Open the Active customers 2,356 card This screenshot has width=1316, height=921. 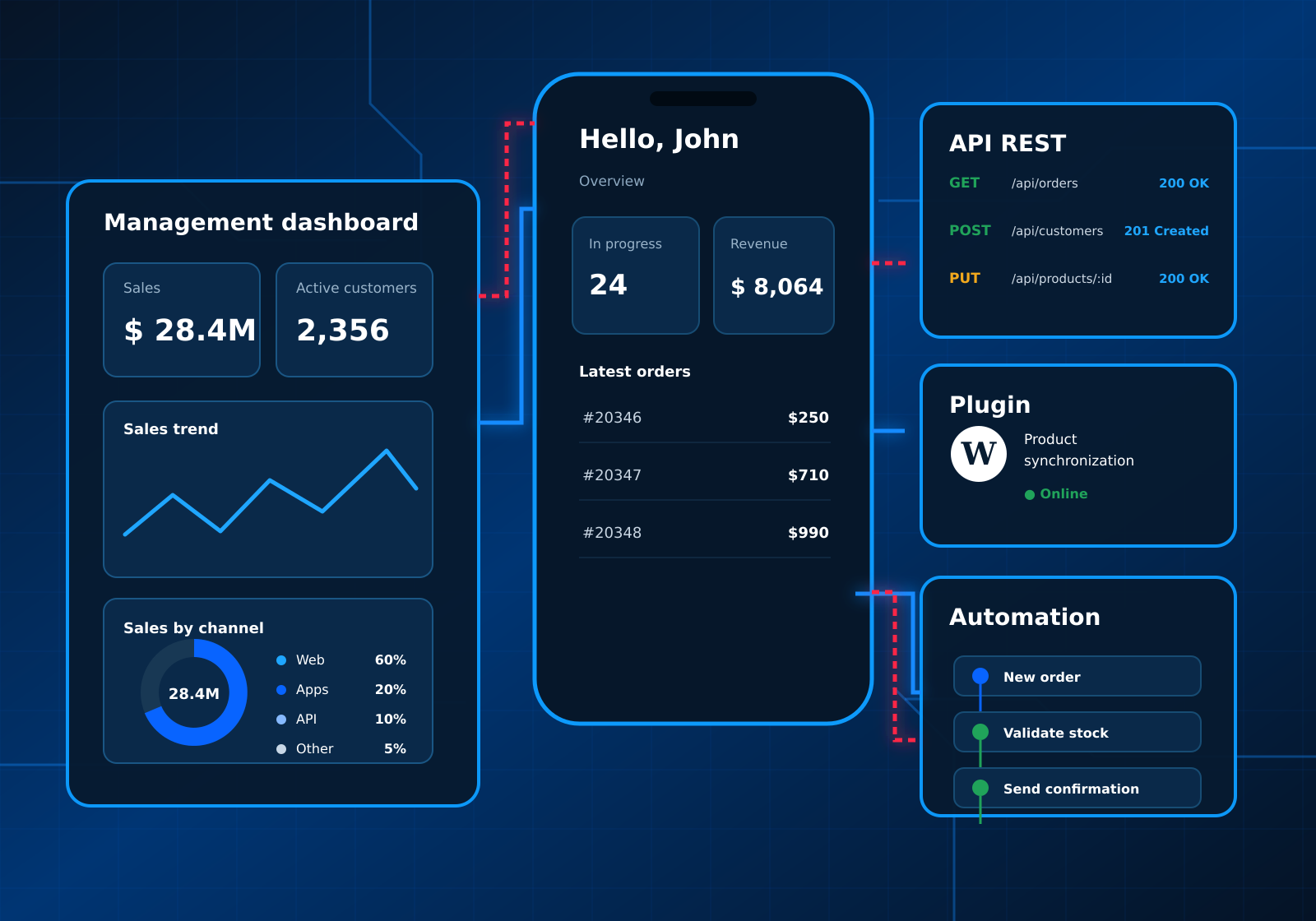click(x=354, y=320)
